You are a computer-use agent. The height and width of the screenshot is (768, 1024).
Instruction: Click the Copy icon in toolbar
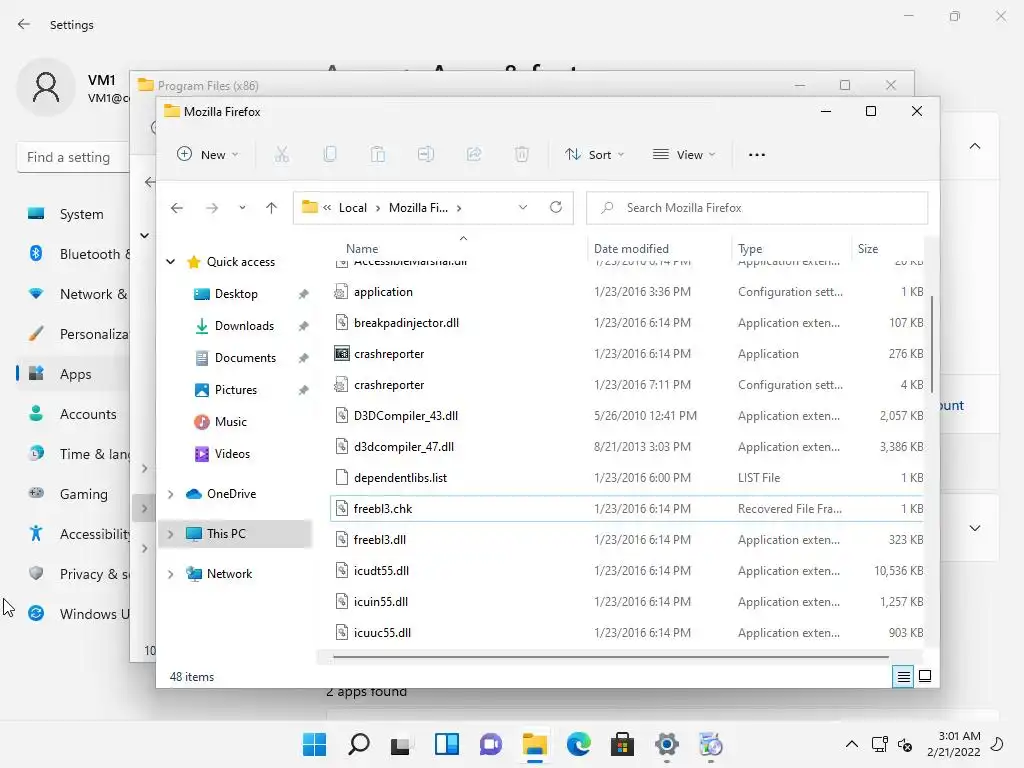tap(330, 155)
